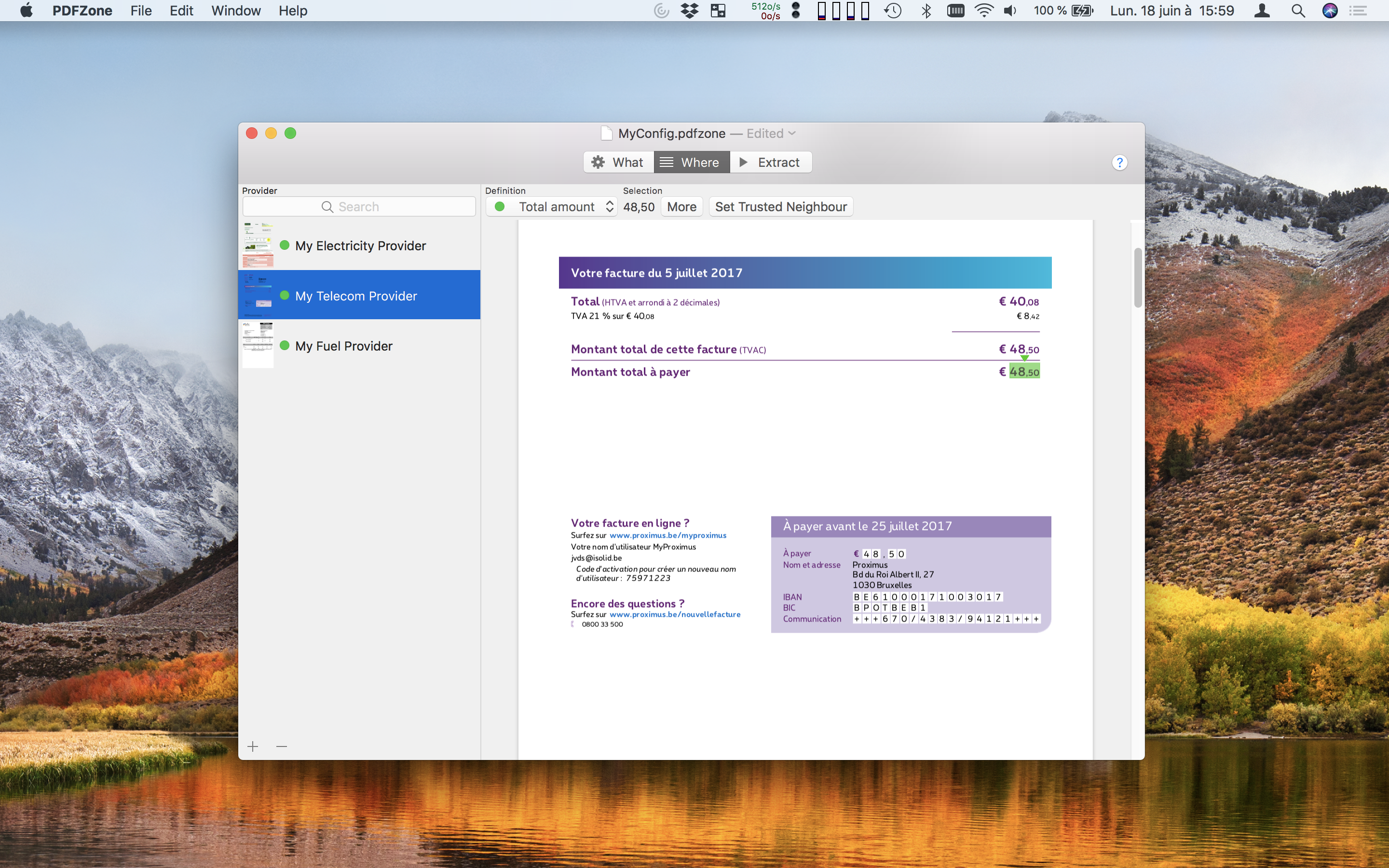
Task: Click the proximus.be/myproximus link in invoice
Action: 667,535
